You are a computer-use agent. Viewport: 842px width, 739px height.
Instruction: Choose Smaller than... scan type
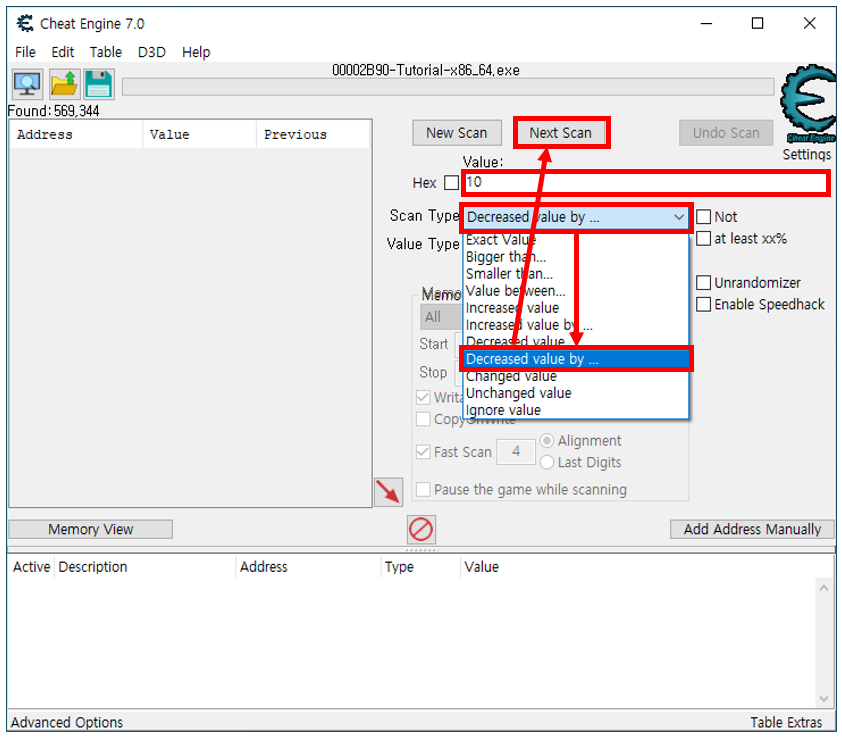pos(576,274)
